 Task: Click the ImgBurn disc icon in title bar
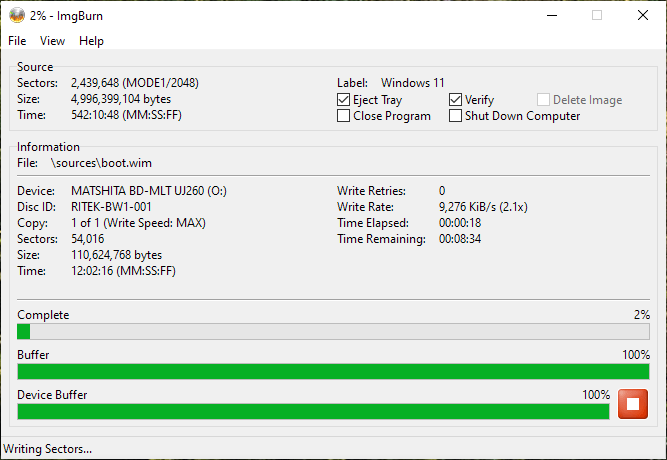[16, 15]
